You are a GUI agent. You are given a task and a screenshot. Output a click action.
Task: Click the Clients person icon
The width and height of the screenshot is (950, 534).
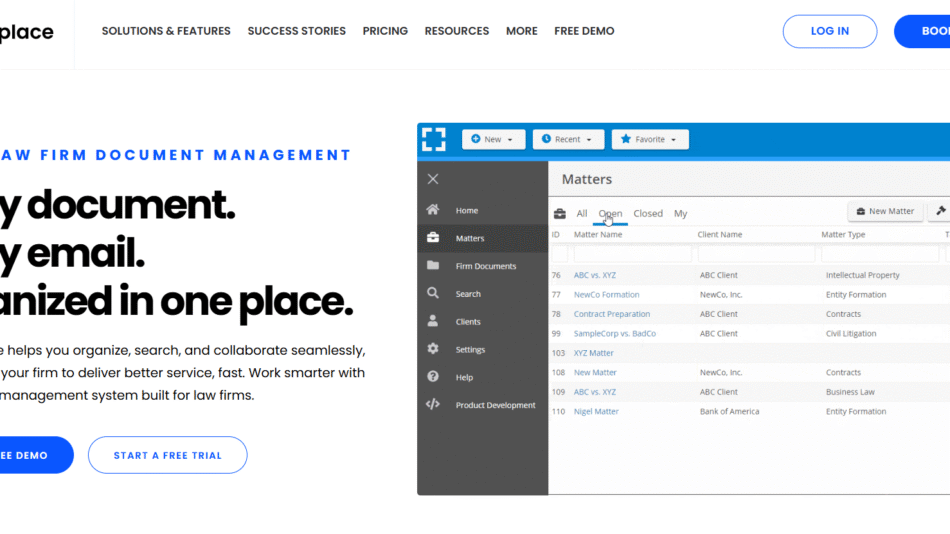(433, 322)
